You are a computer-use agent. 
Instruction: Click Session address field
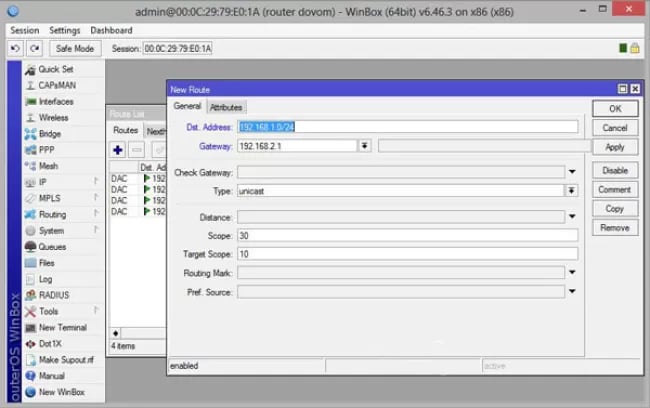pos(178,49)
